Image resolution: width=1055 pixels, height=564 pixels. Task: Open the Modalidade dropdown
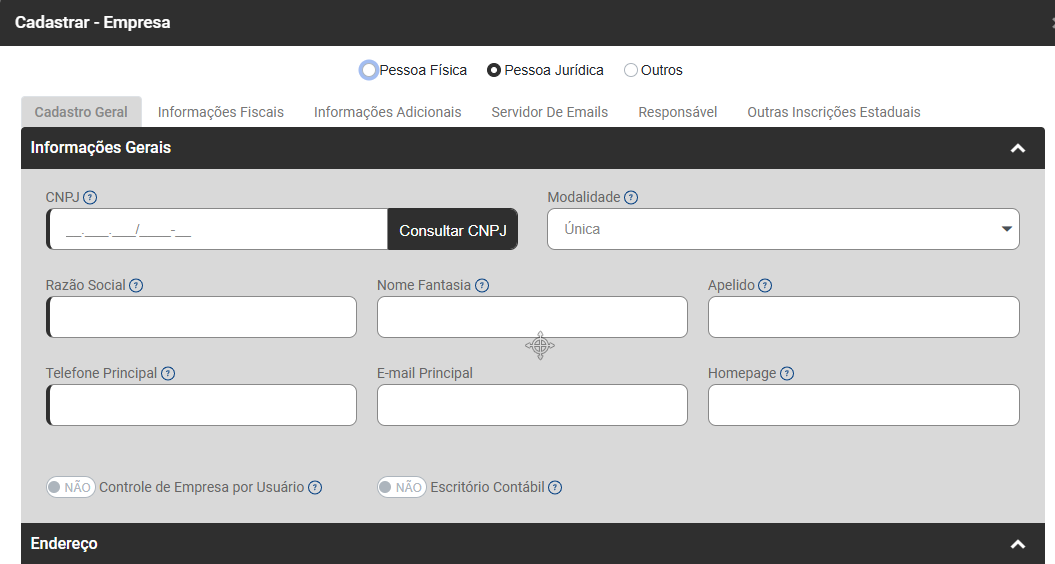(x=783, y=229)
